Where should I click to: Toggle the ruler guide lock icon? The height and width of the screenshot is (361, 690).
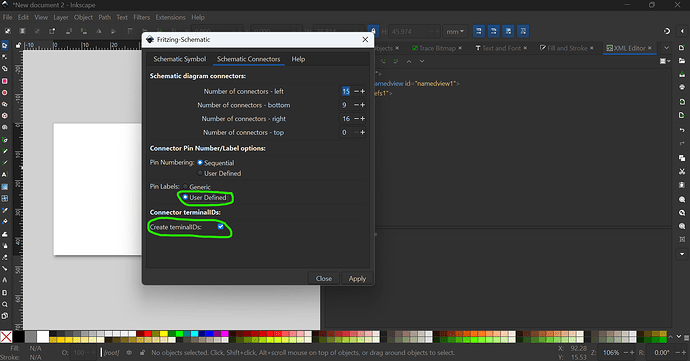[x=18, y=45]
